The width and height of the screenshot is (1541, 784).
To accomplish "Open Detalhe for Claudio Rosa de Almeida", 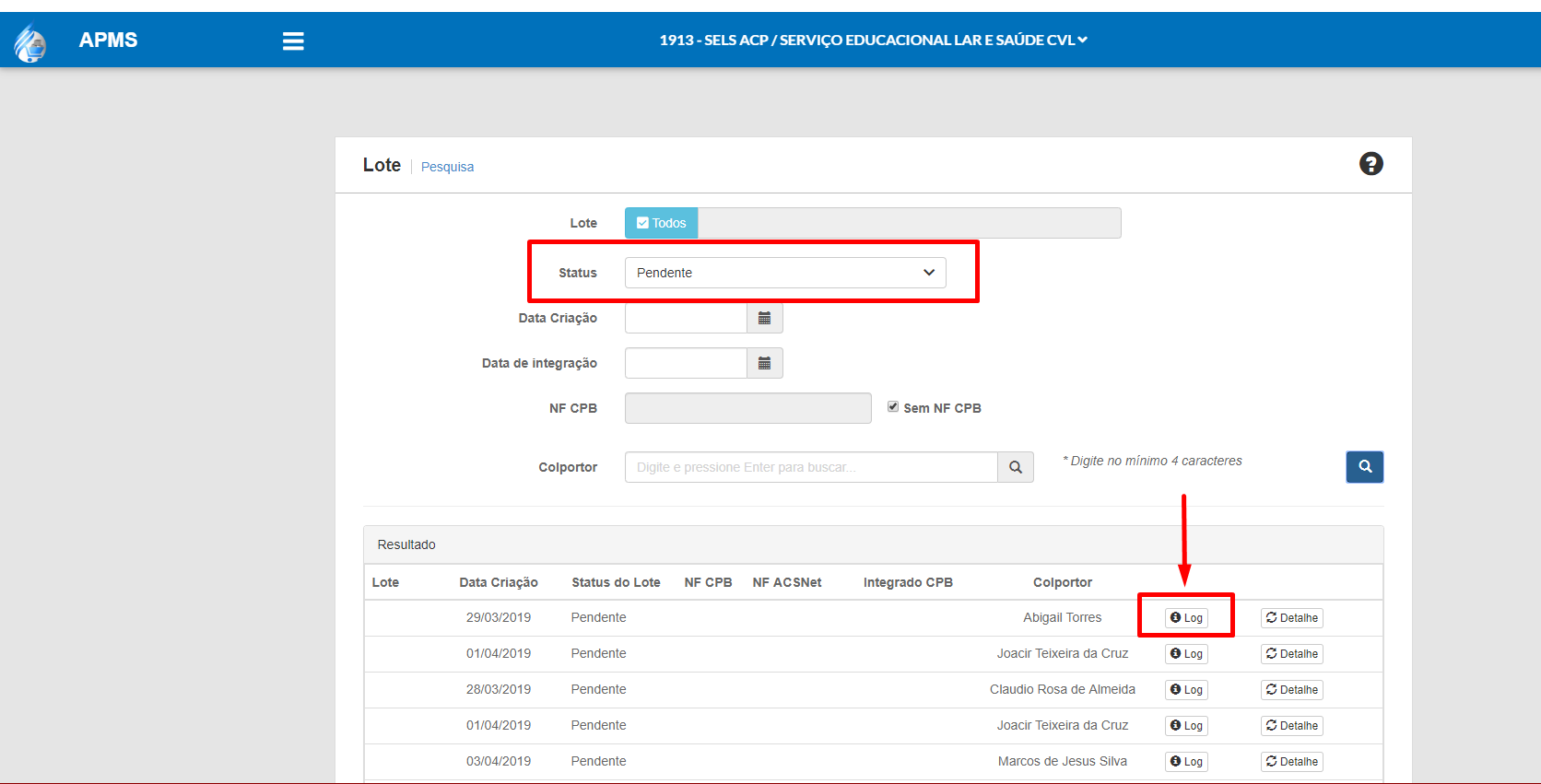I will [x=1292, y=690].
